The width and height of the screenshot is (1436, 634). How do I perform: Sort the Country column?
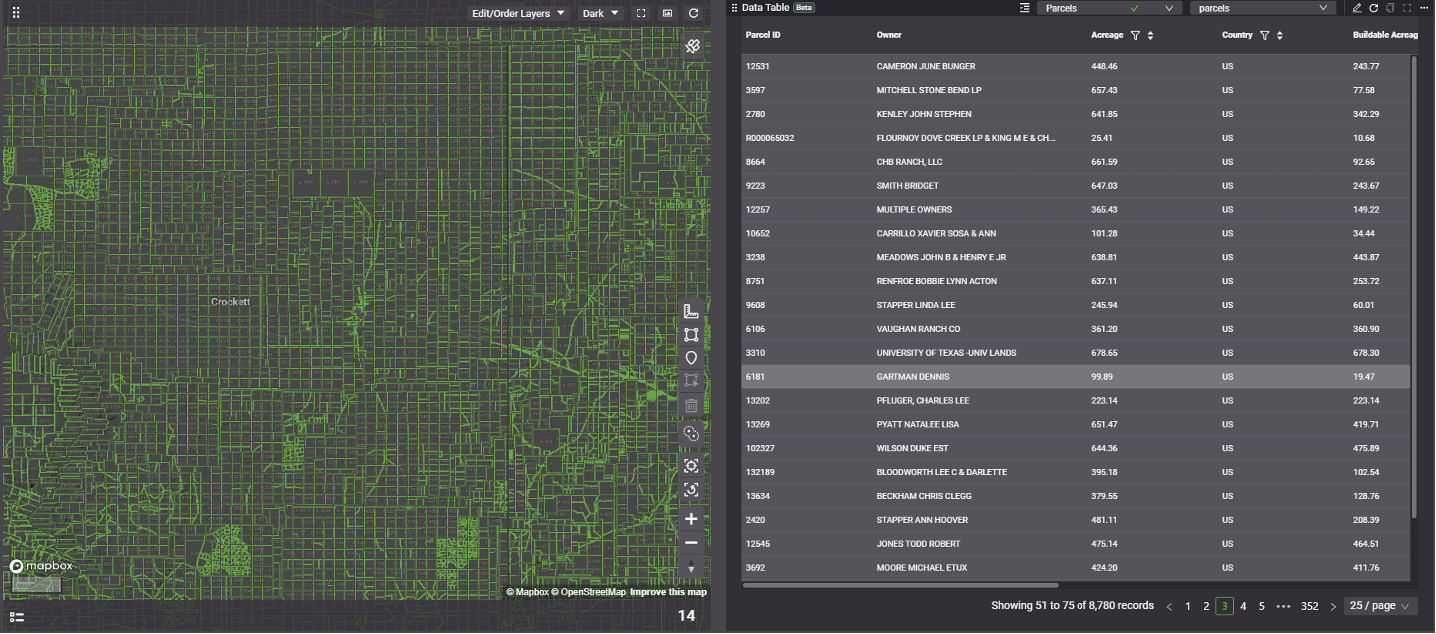(x=1280, y=35)
